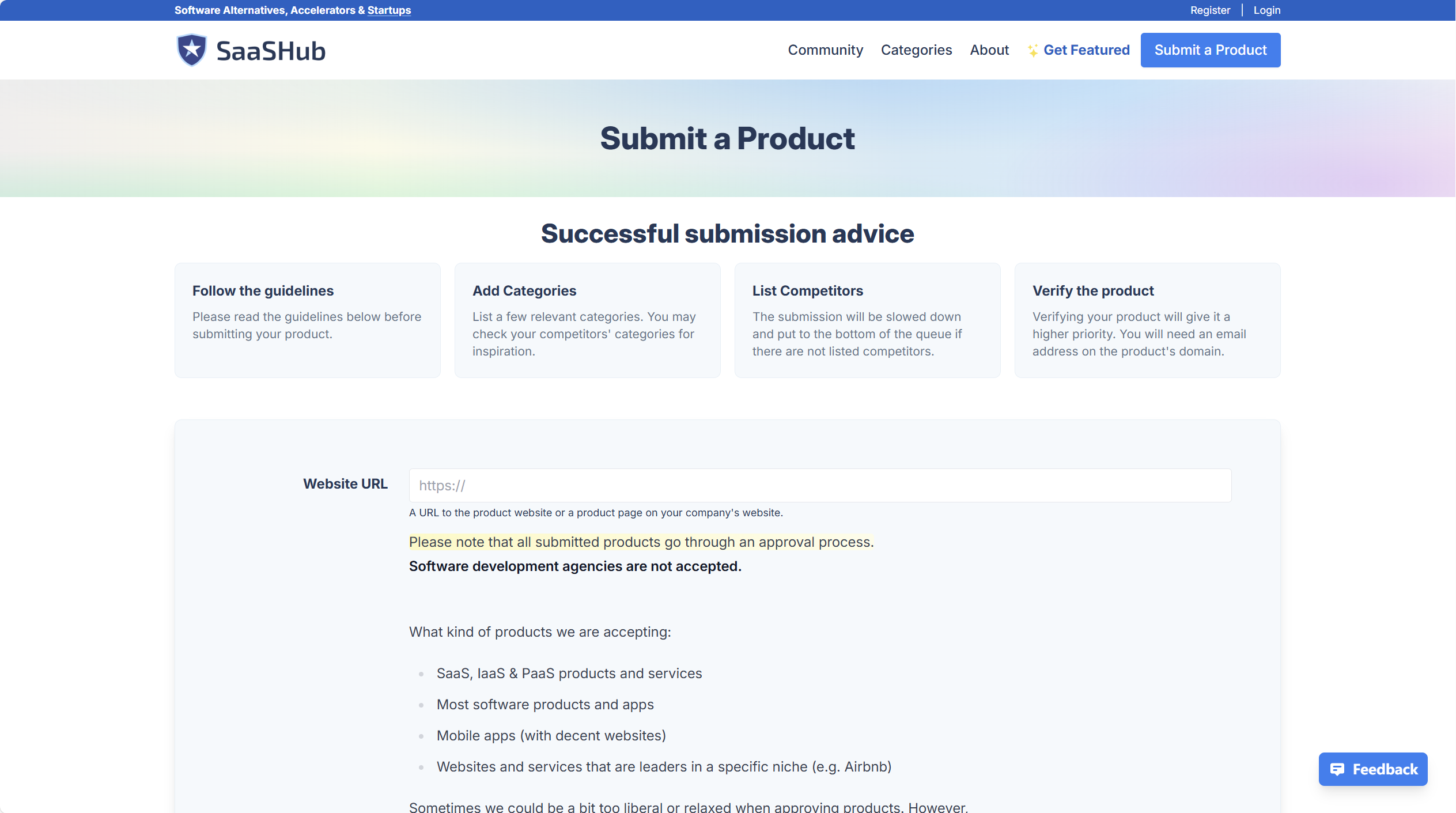Select the Add Categories card heading
The width and height of the screenshot is (1456, 813).
pos(524,290)
